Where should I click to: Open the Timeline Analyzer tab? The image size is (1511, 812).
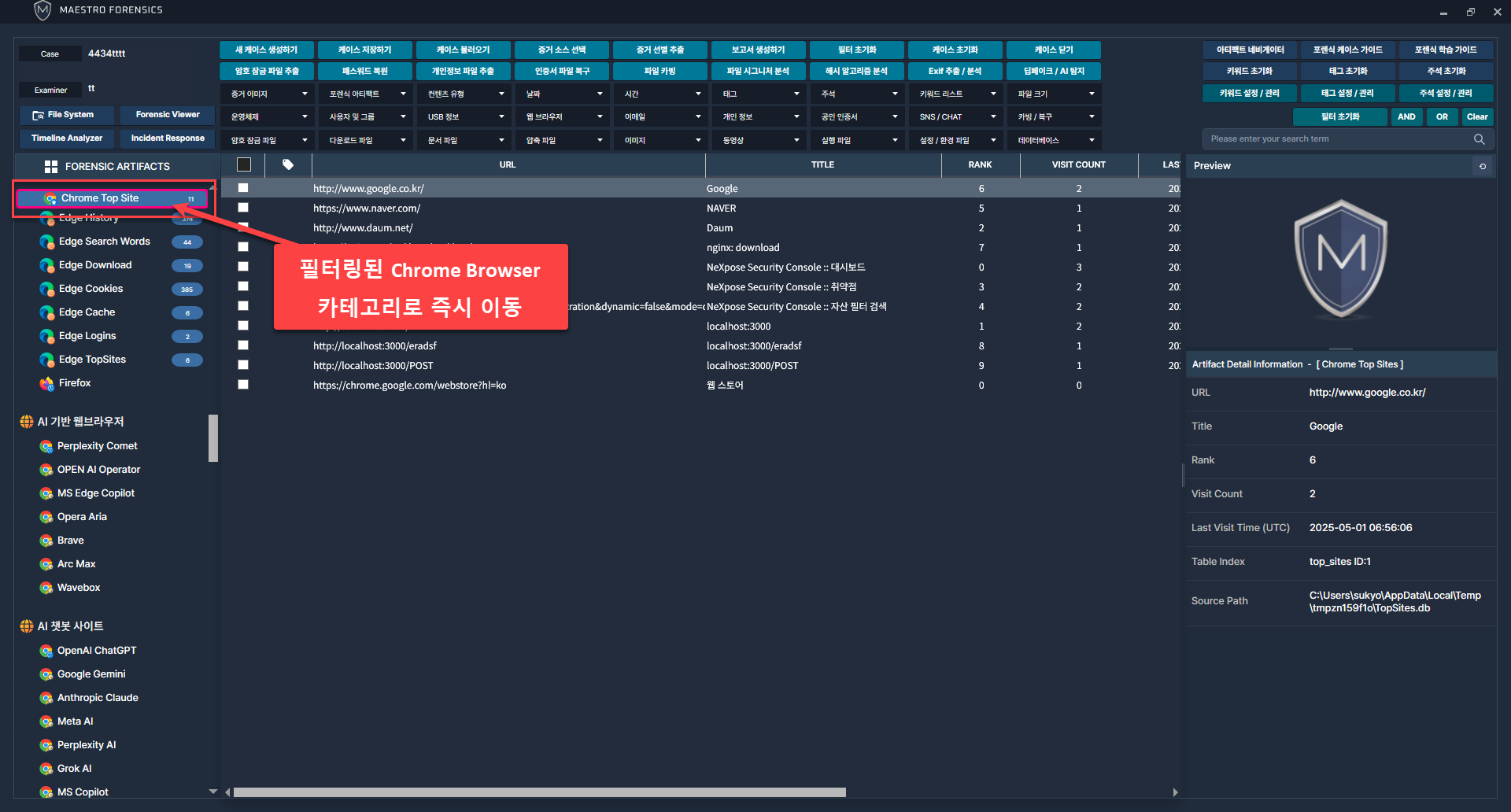(67, 138)
